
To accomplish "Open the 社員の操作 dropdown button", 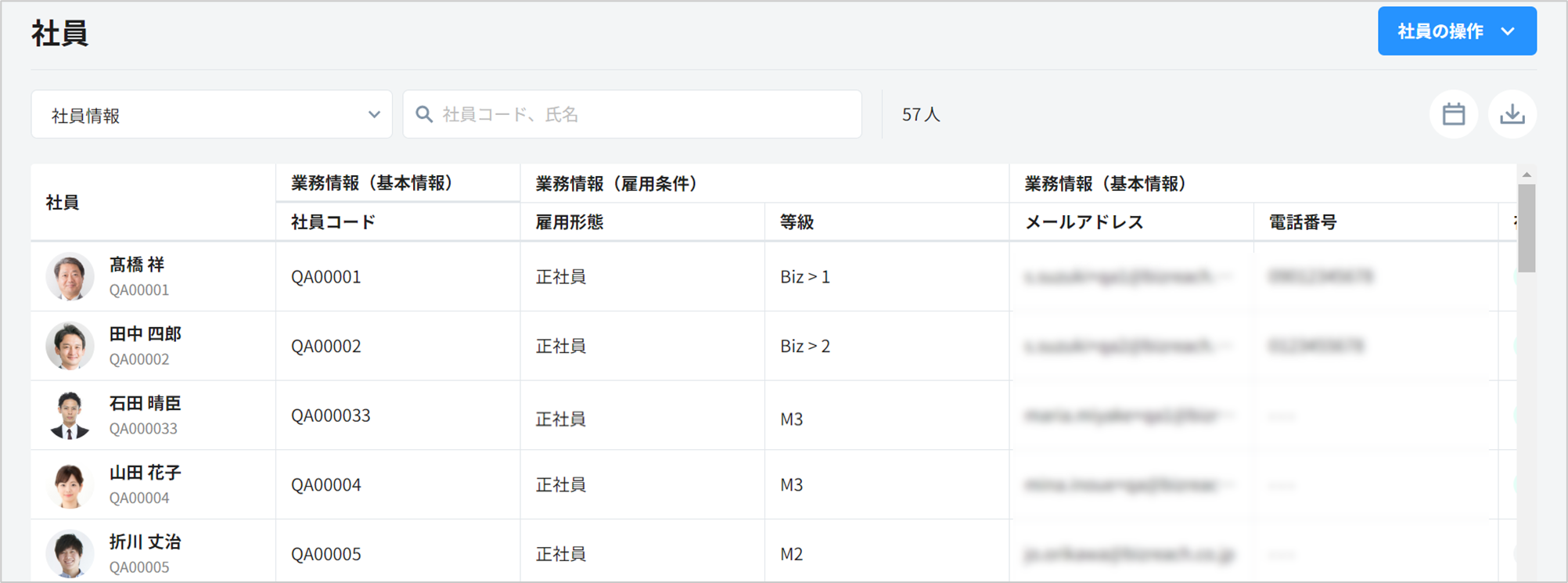I will pos(1456,31).
